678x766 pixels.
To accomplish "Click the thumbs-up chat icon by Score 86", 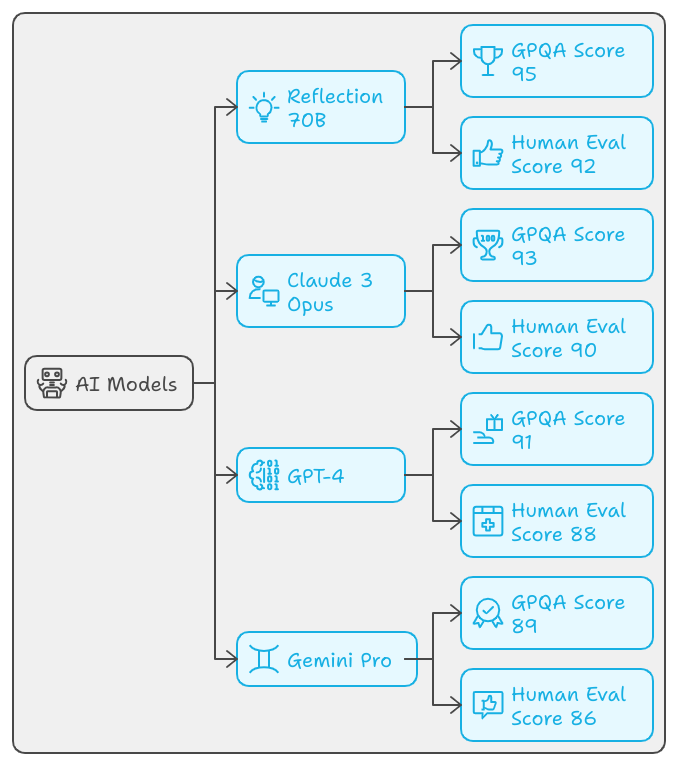I will [x=487, y=705].
